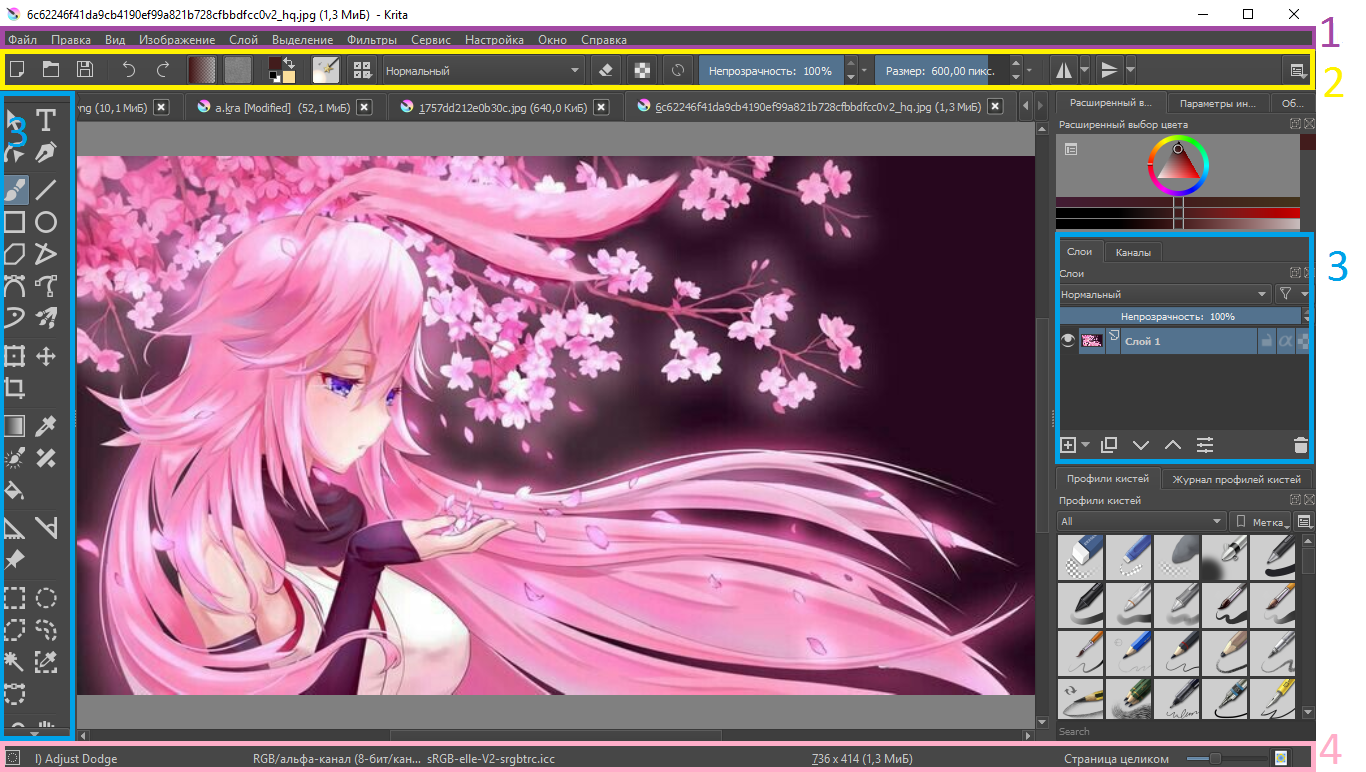Select the Colorize Mask tool
Screen dimensions: 1366x772
click(x=15, y=458)
